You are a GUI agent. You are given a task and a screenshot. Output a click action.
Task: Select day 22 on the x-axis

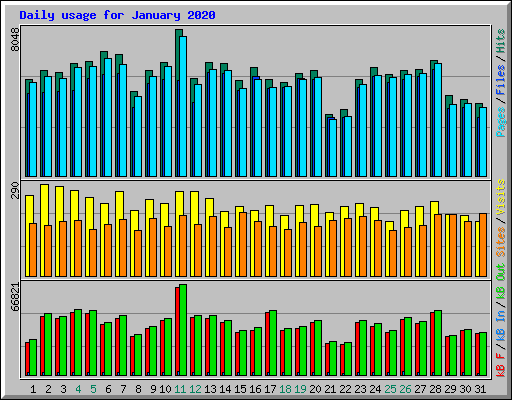click(345, 389)
